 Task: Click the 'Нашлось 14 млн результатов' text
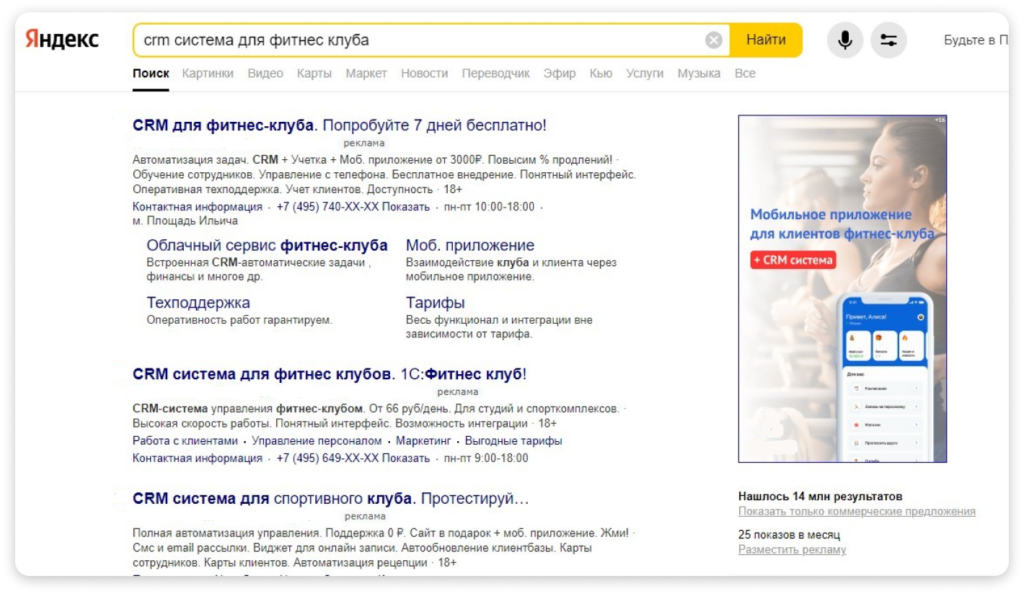[x=820, y=496]
